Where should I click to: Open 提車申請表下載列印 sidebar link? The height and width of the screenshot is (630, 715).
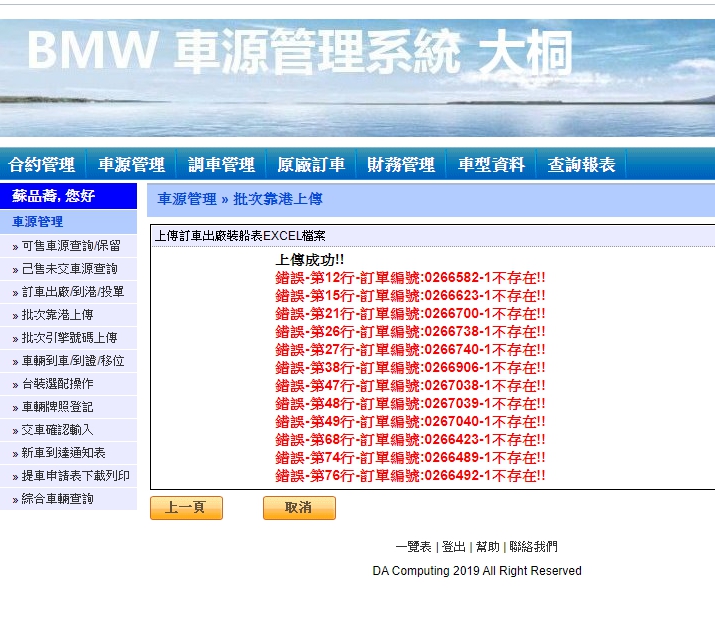(x=76, y=476)
